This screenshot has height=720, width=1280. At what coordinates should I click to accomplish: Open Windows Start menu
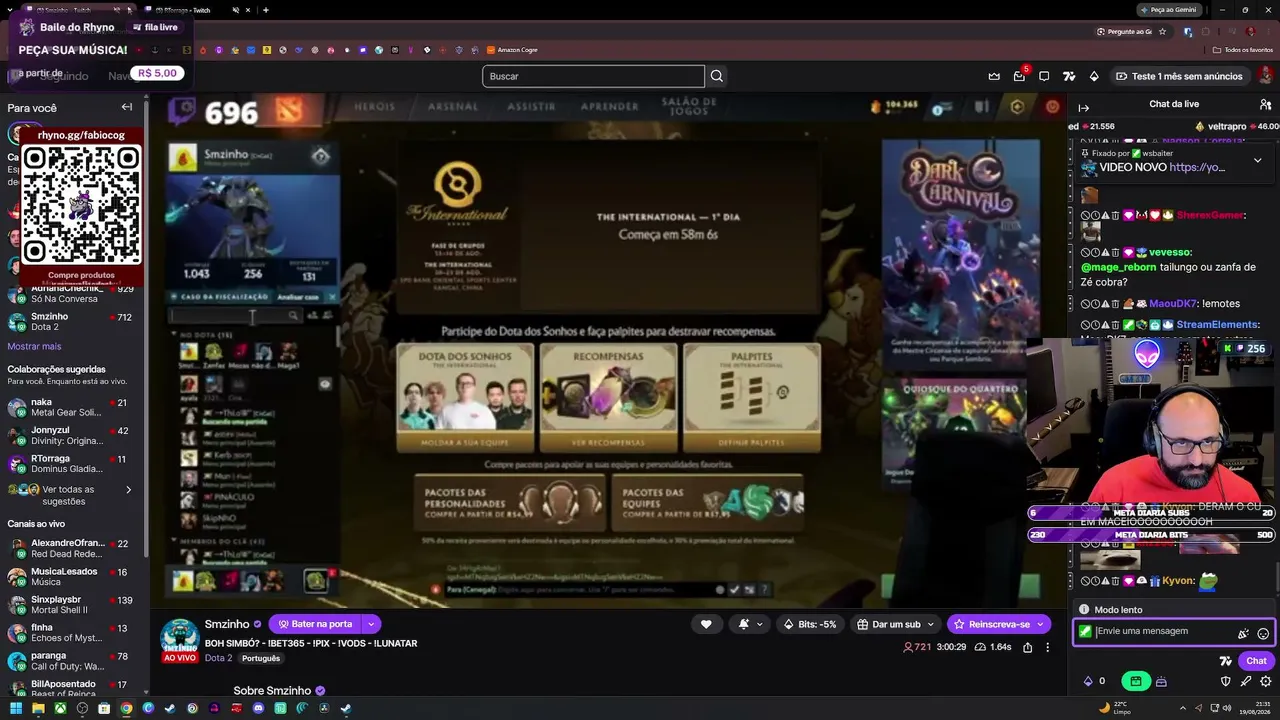tap(16, 708)
